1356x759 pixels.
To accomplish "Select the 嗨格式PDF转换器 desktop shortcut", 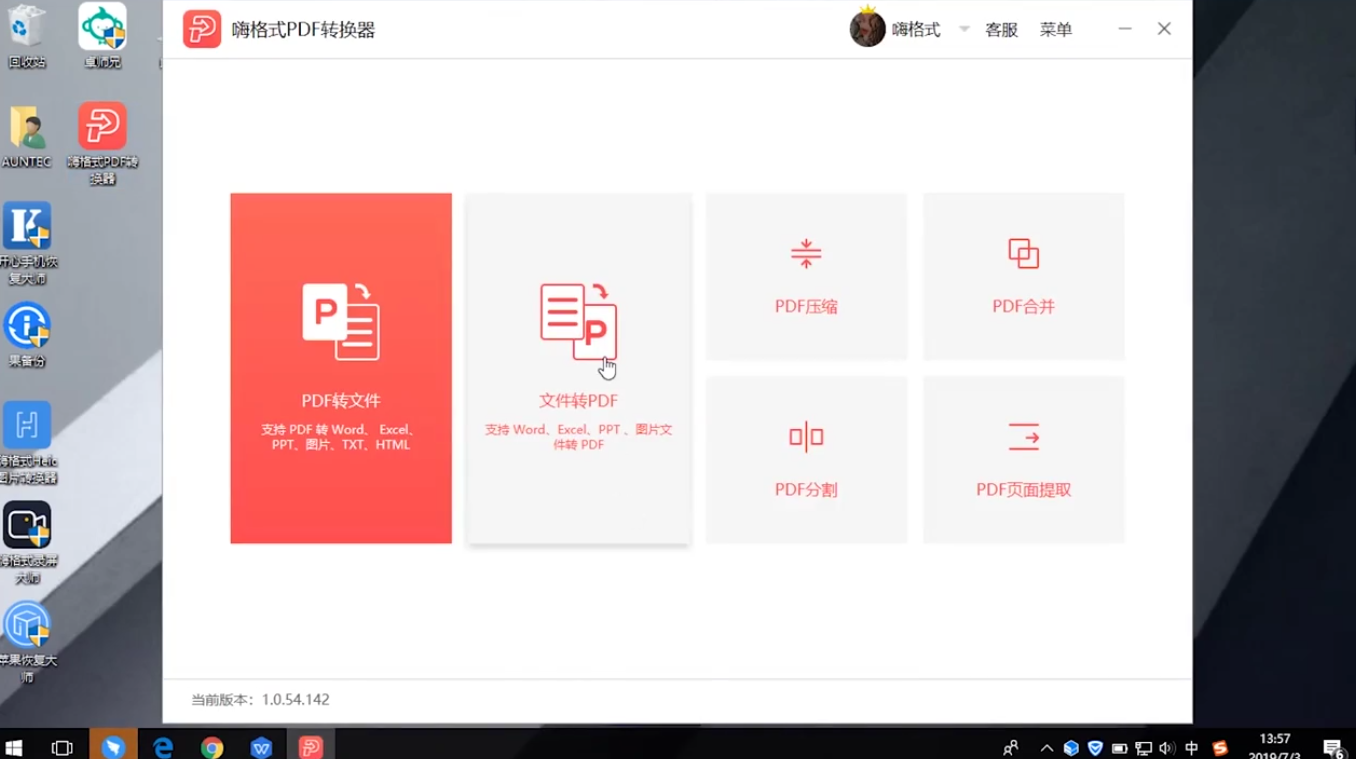I will tap(102, 143).
